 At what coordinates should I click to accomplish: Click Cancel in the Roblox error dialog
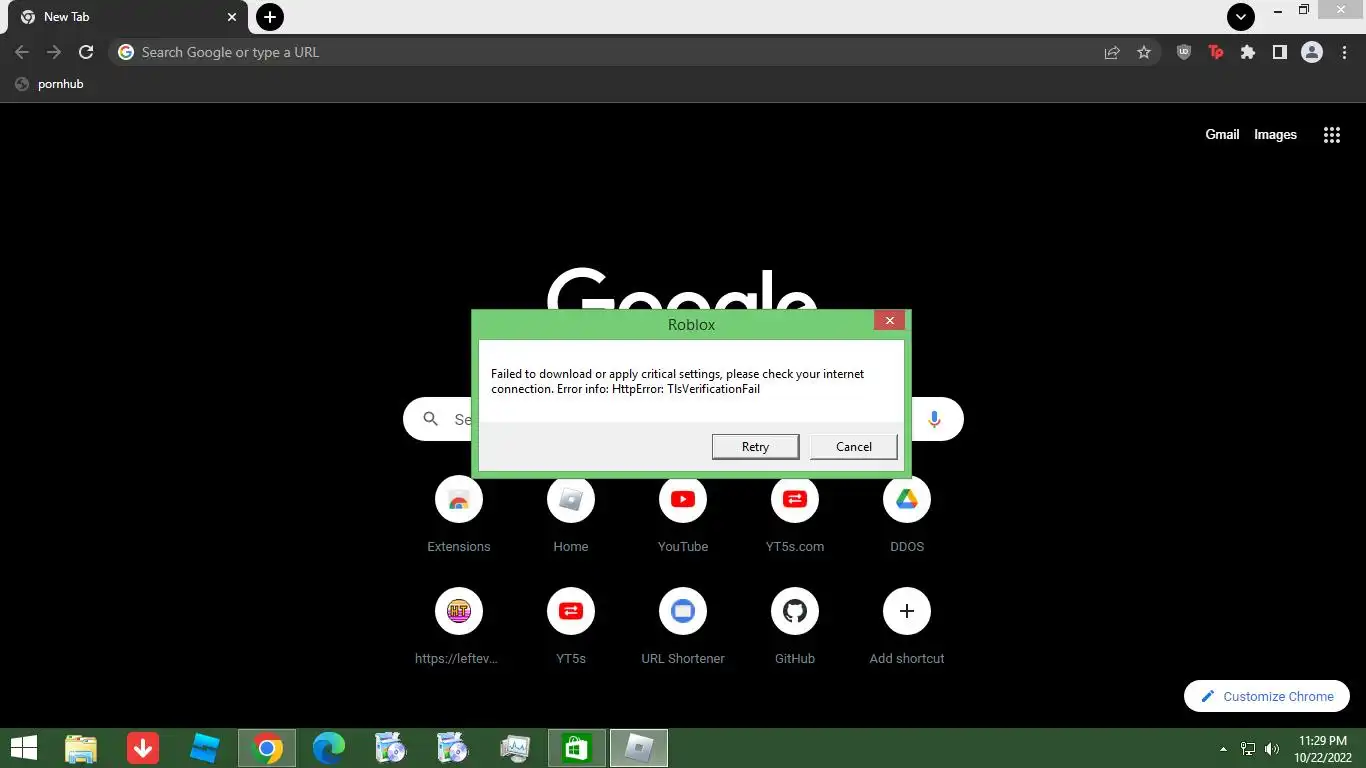click(853, 447)
